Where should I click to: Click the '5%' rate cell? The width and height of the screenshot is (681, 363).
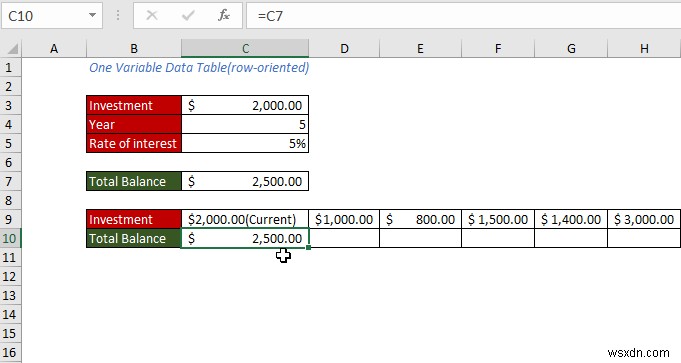click(245, 144)
